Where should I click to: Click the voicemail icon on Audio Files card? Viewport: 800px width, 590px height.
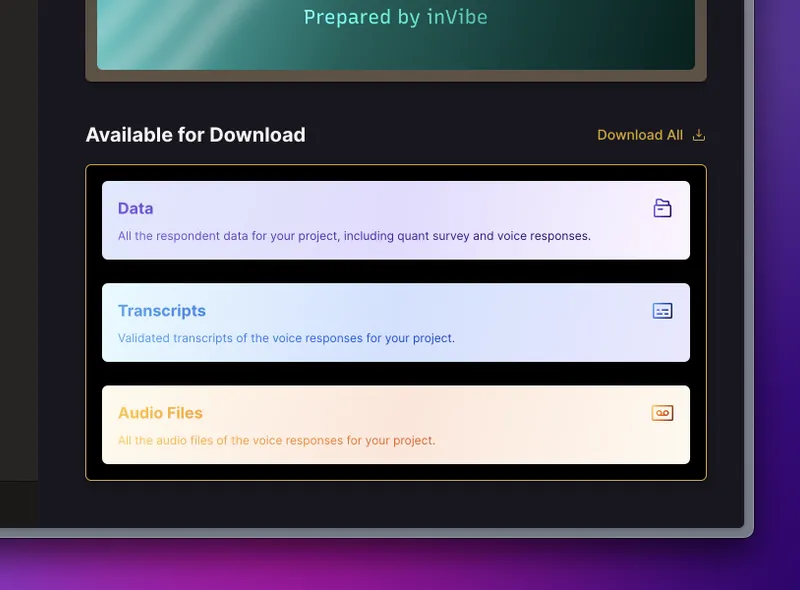(662, 413)
